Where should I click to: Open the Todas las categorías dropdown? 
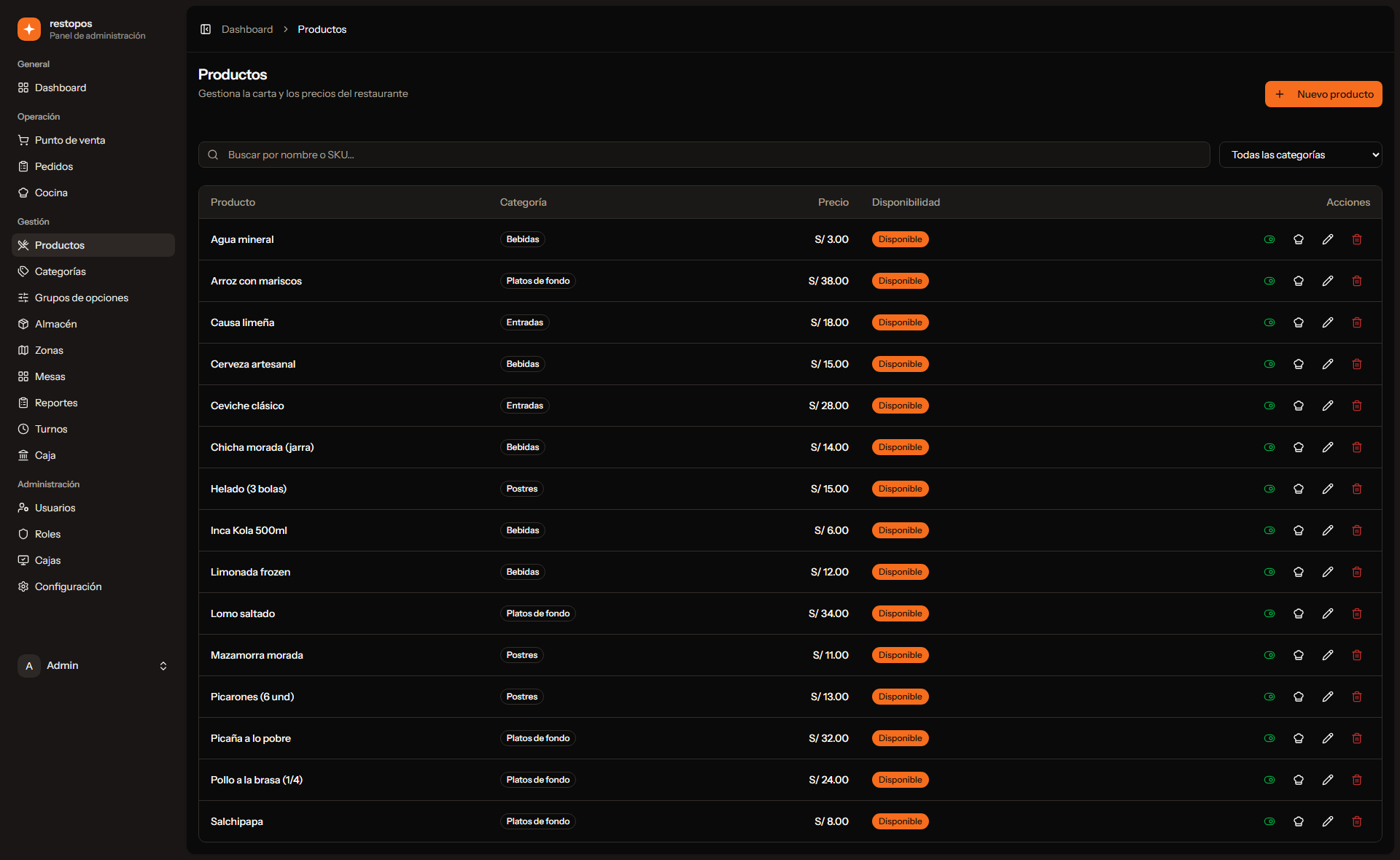[1300, 155]
